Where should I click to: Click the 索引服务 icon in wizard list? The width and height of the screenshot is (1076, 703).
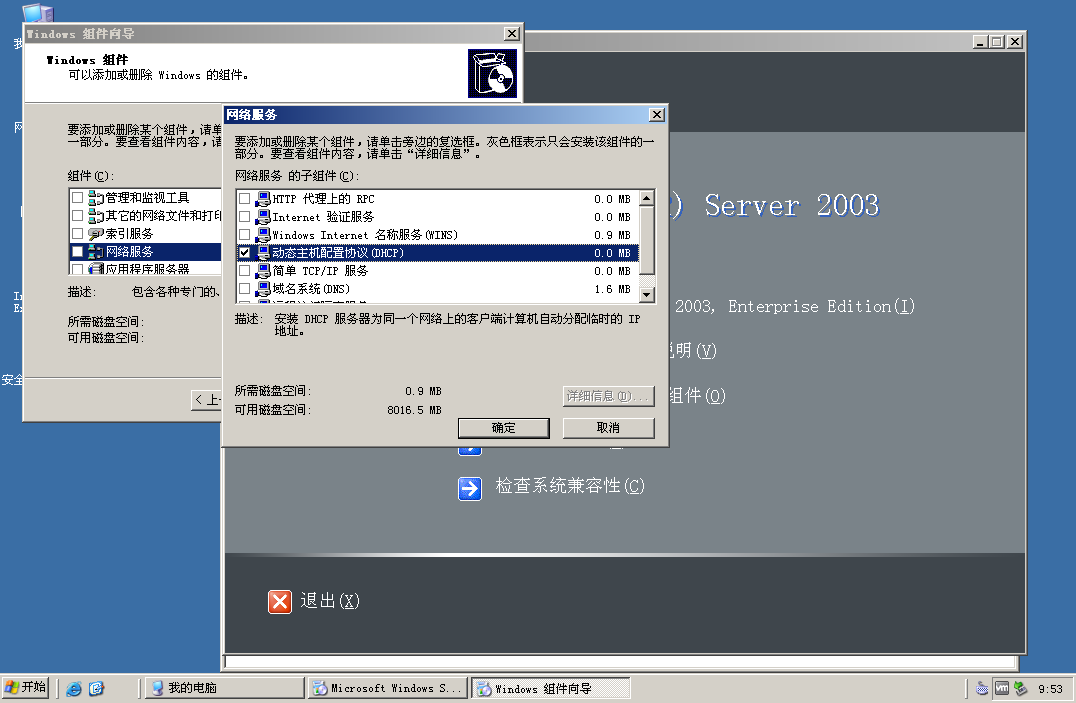tap(96, 234)
